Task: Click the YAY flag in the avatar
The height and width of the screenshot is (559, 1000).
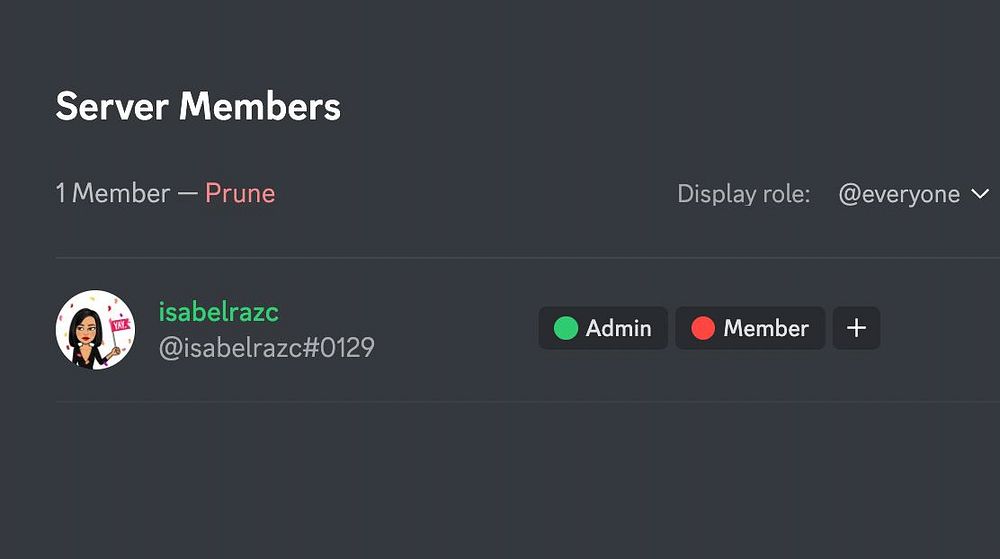Action: (120, 325)
